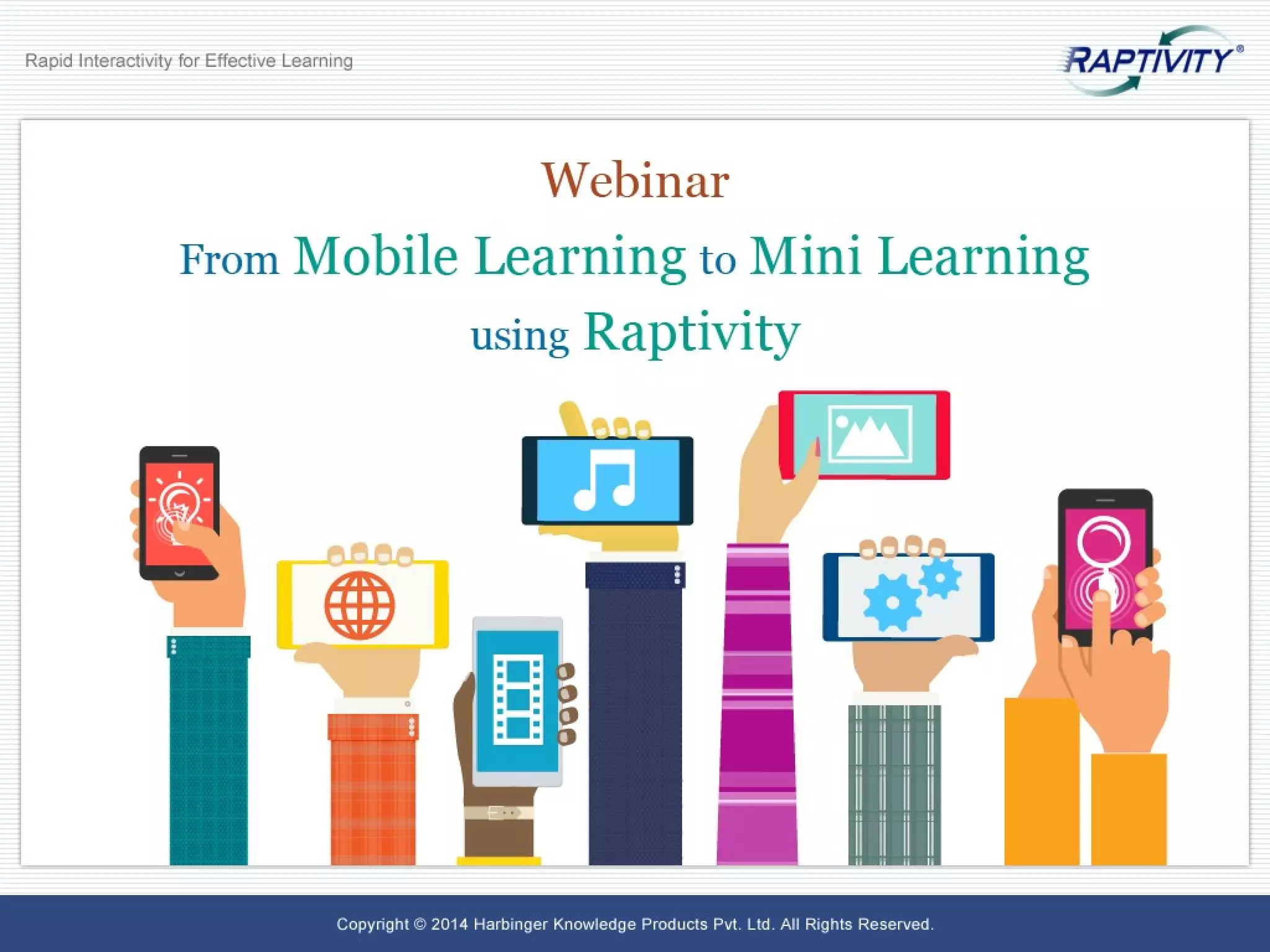
Task: Click the film strip icon on phone
Action: [518, 700]
